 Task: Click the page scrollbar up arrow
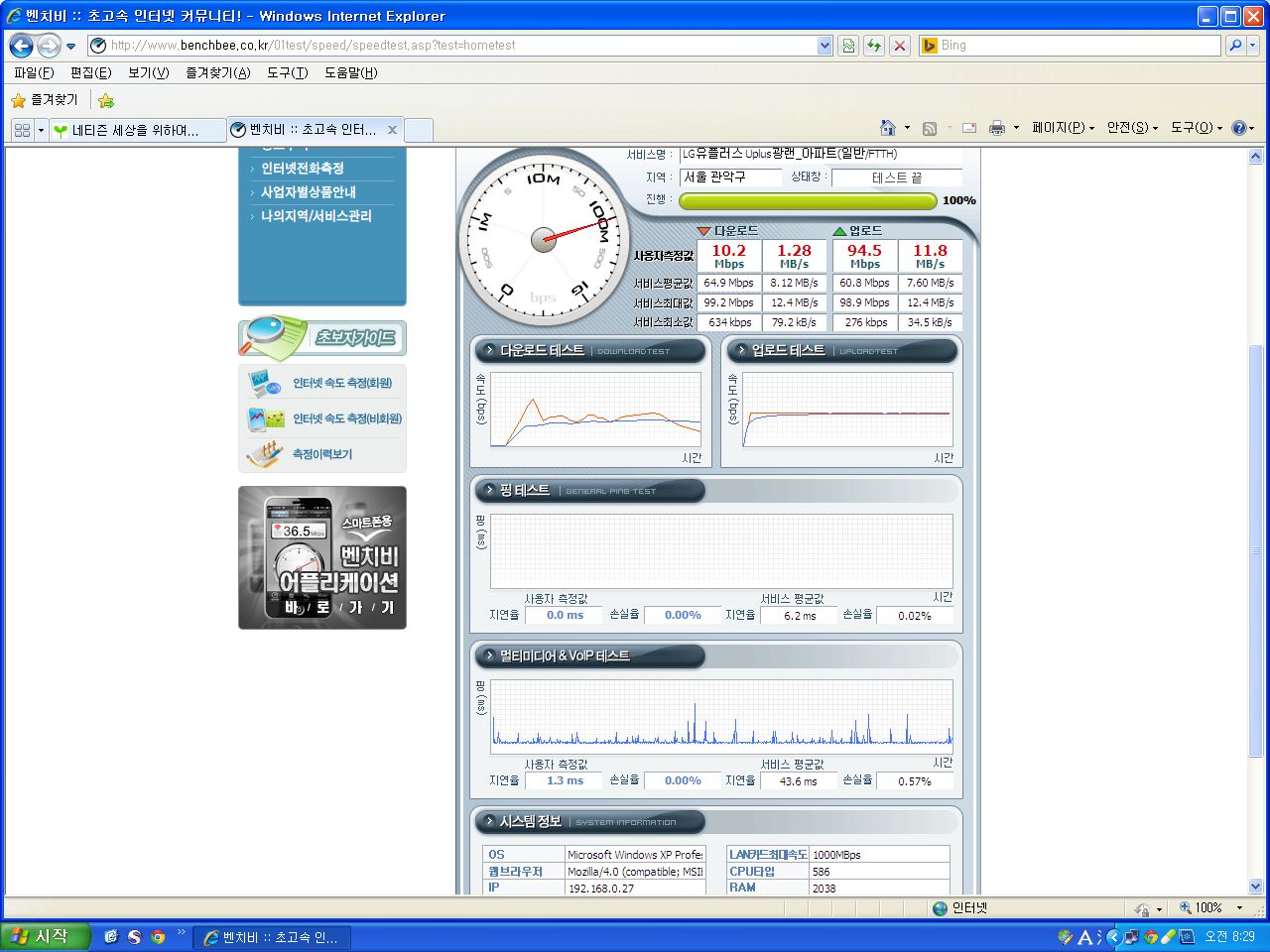click(1255, 157)
